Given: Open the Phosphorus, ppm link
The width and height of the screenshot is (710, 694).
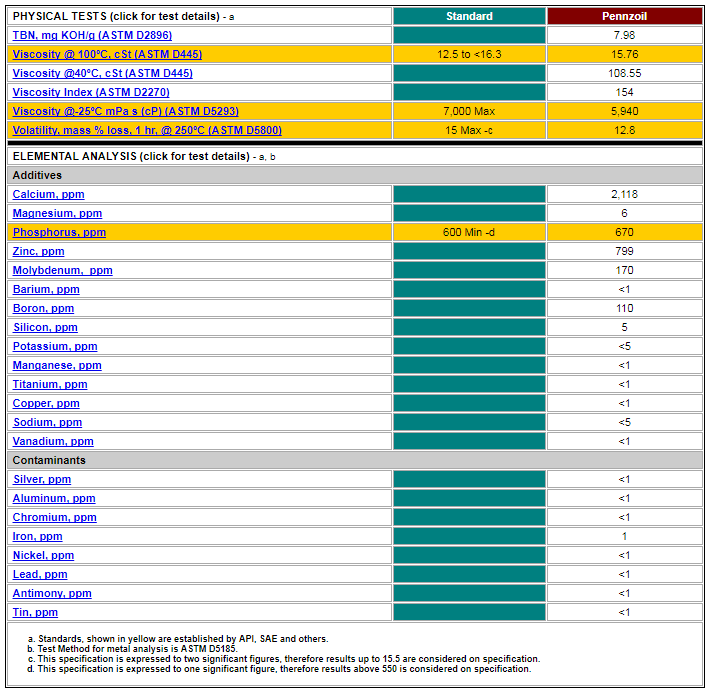Looking at the screenshot, I should 59,232.
